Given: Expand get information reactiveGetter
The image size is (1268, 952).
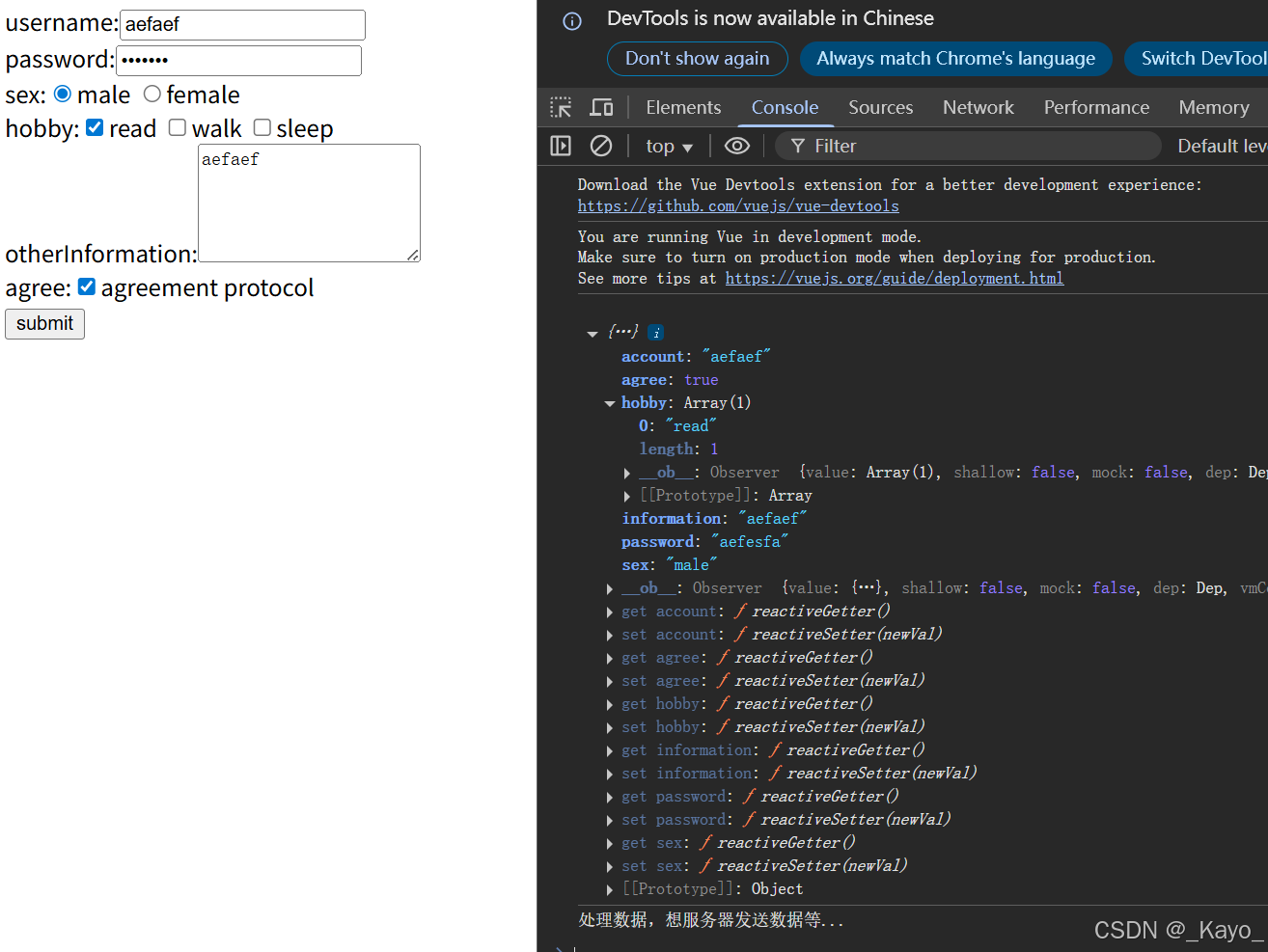Looking at the screenshot, I should 610,750.
